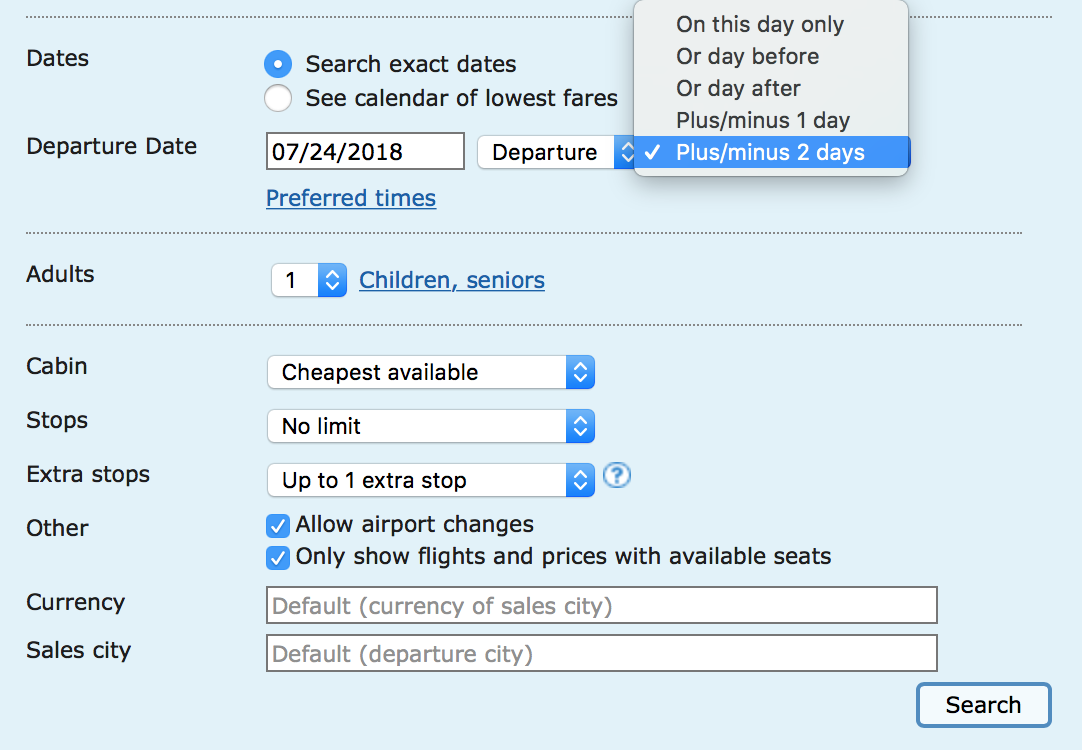Select Search exact dates radio button
This screenshot has width=1082, height=750.
[x=278, y=65]
